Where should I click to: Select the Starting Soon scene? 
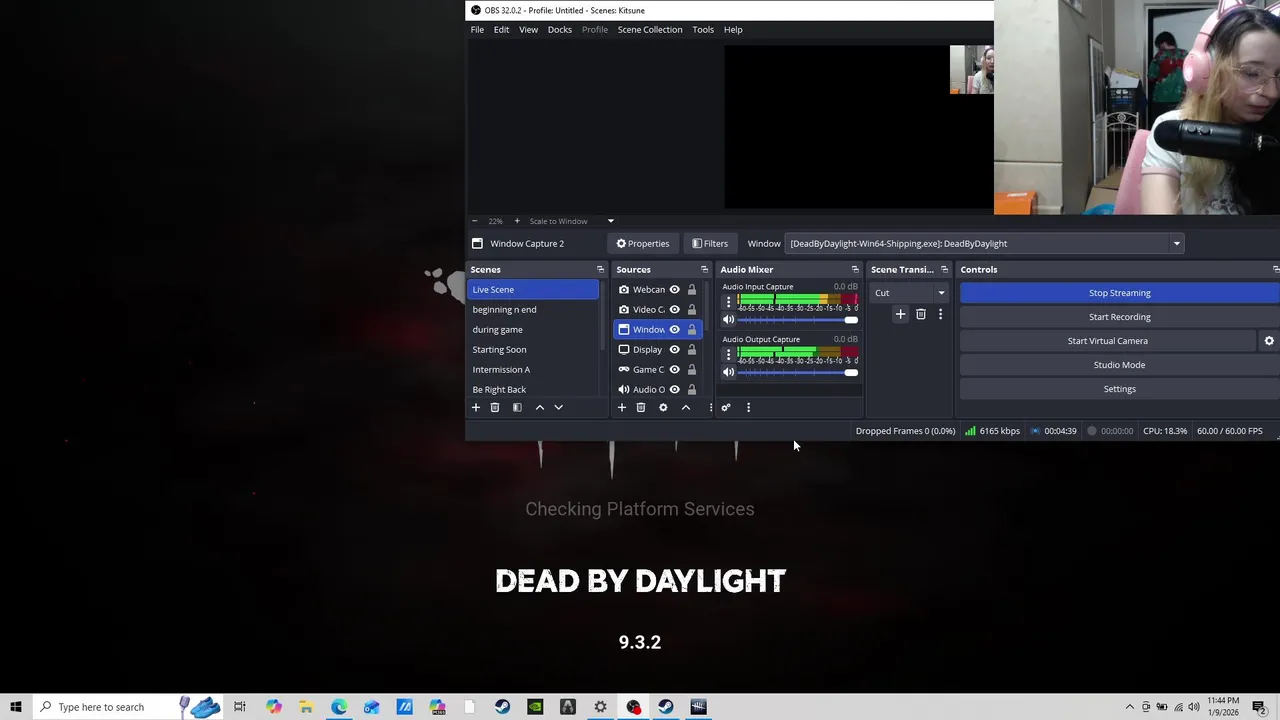tap(533, 349)
